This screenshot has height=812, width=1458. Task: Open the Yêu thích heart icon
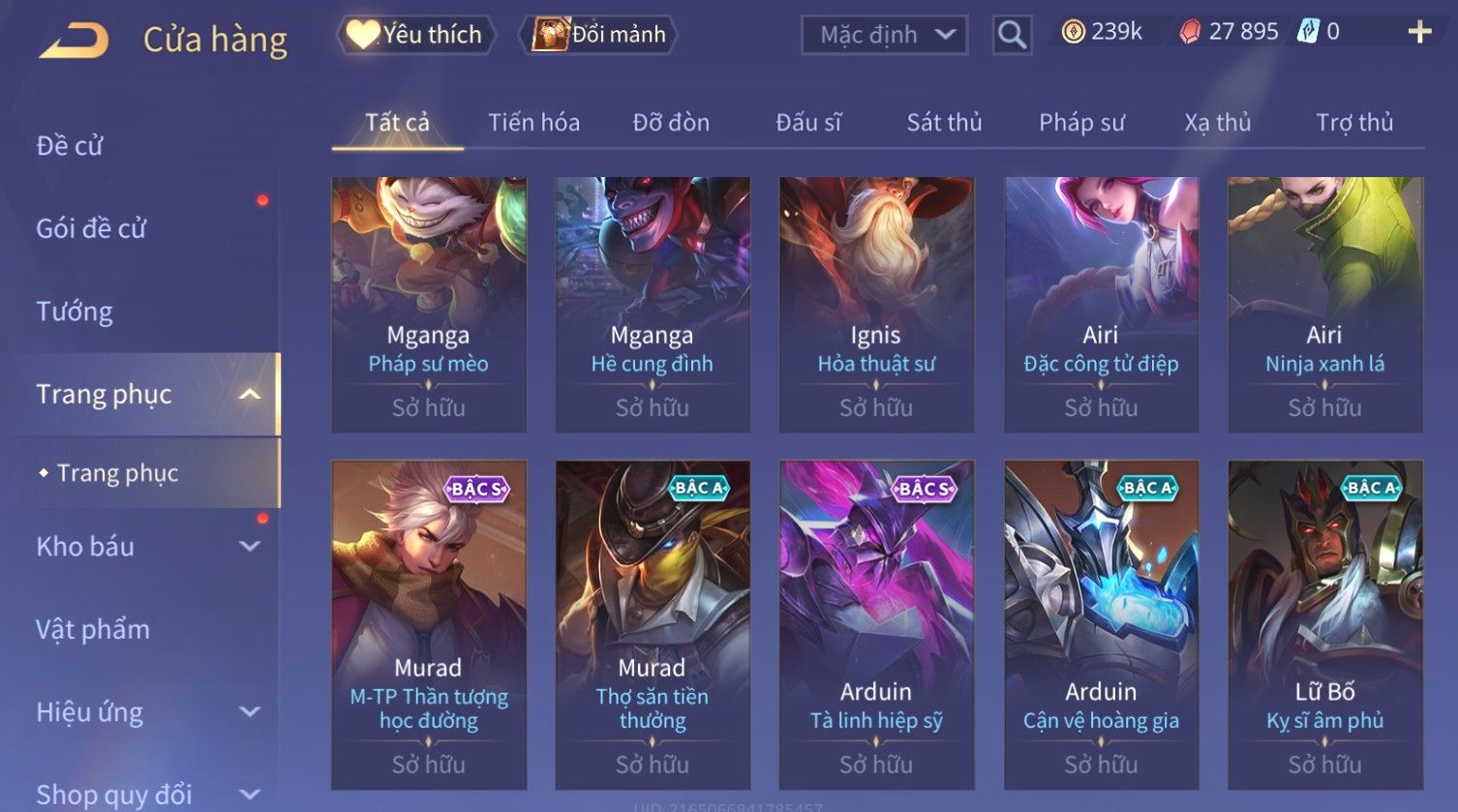click(362, 35)
